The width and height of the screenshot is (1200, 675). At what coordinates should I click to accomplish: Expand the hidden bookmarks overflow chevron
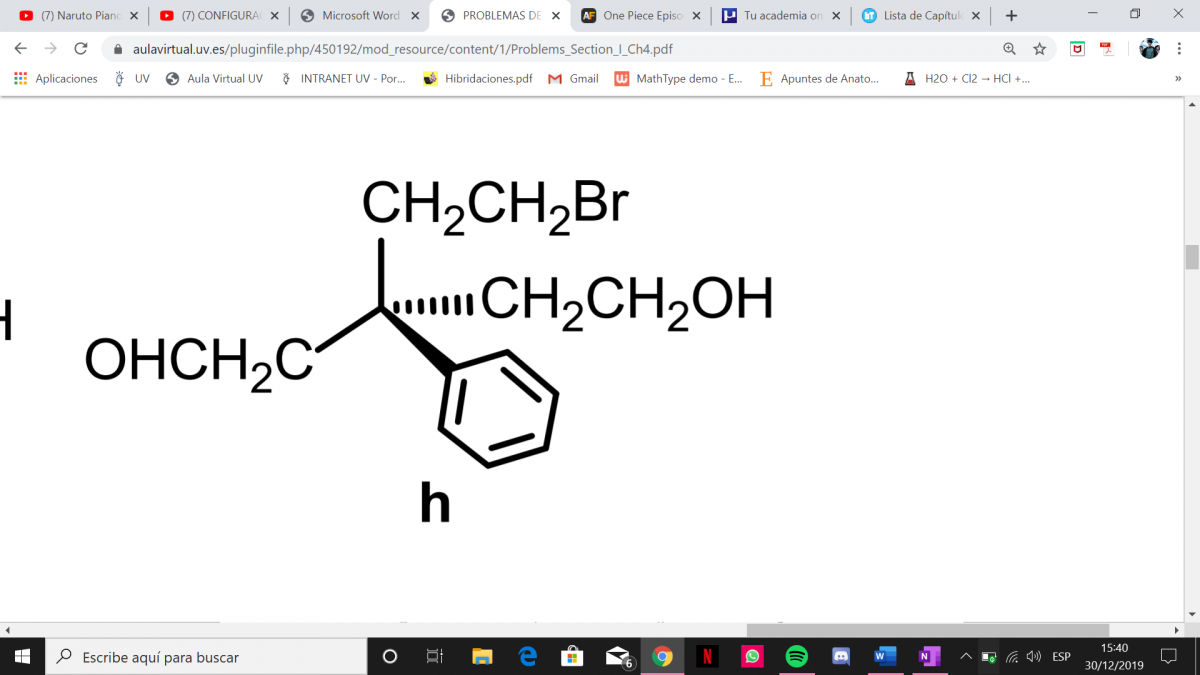(1178, 78)
